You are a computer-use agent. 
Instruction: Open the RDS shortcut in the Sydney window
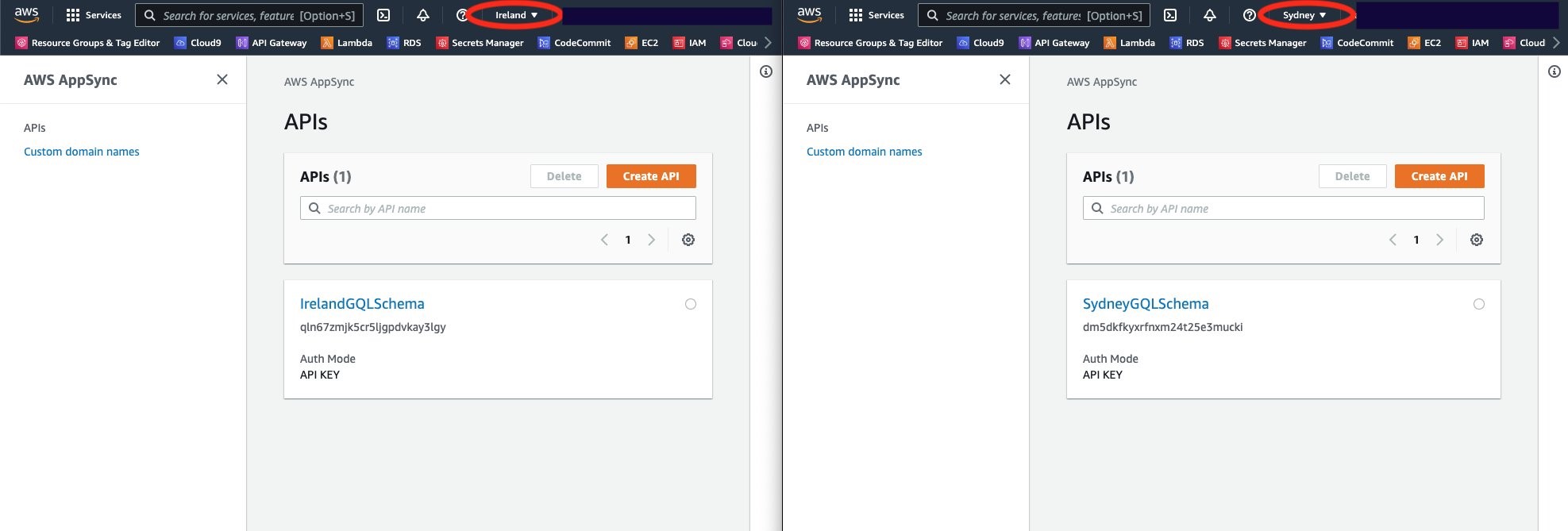(x=1187, y=43)
